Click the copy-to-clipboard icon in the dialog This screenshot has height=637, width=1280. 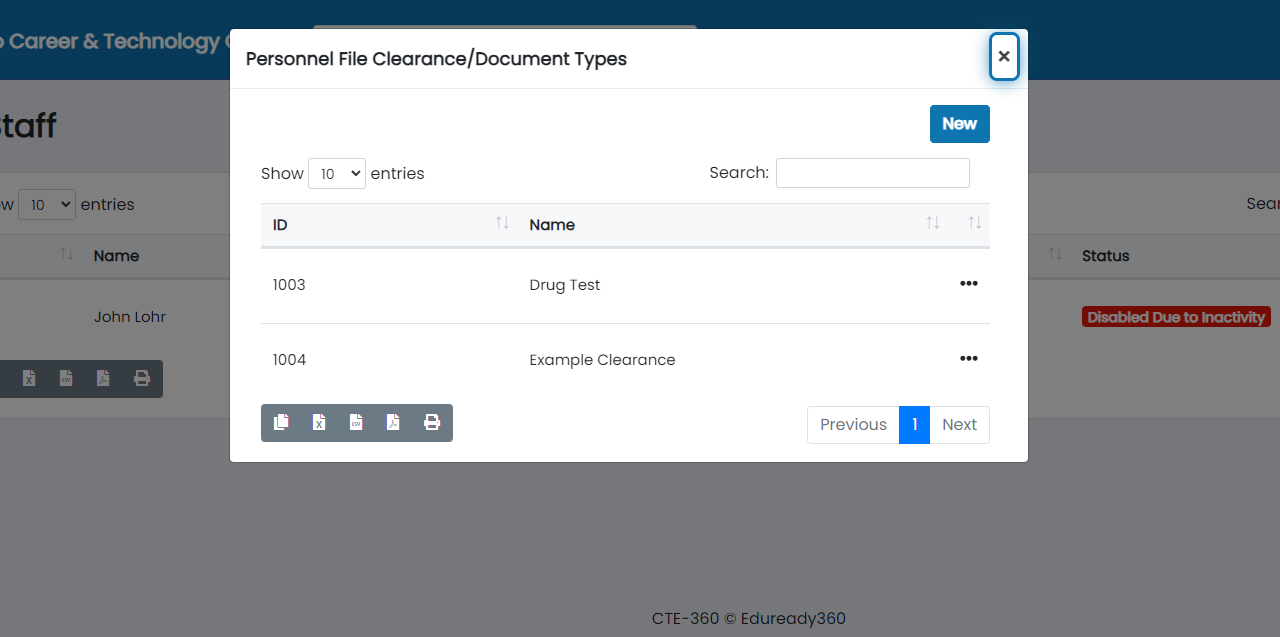pyautogui.click(x=282, y=423)
